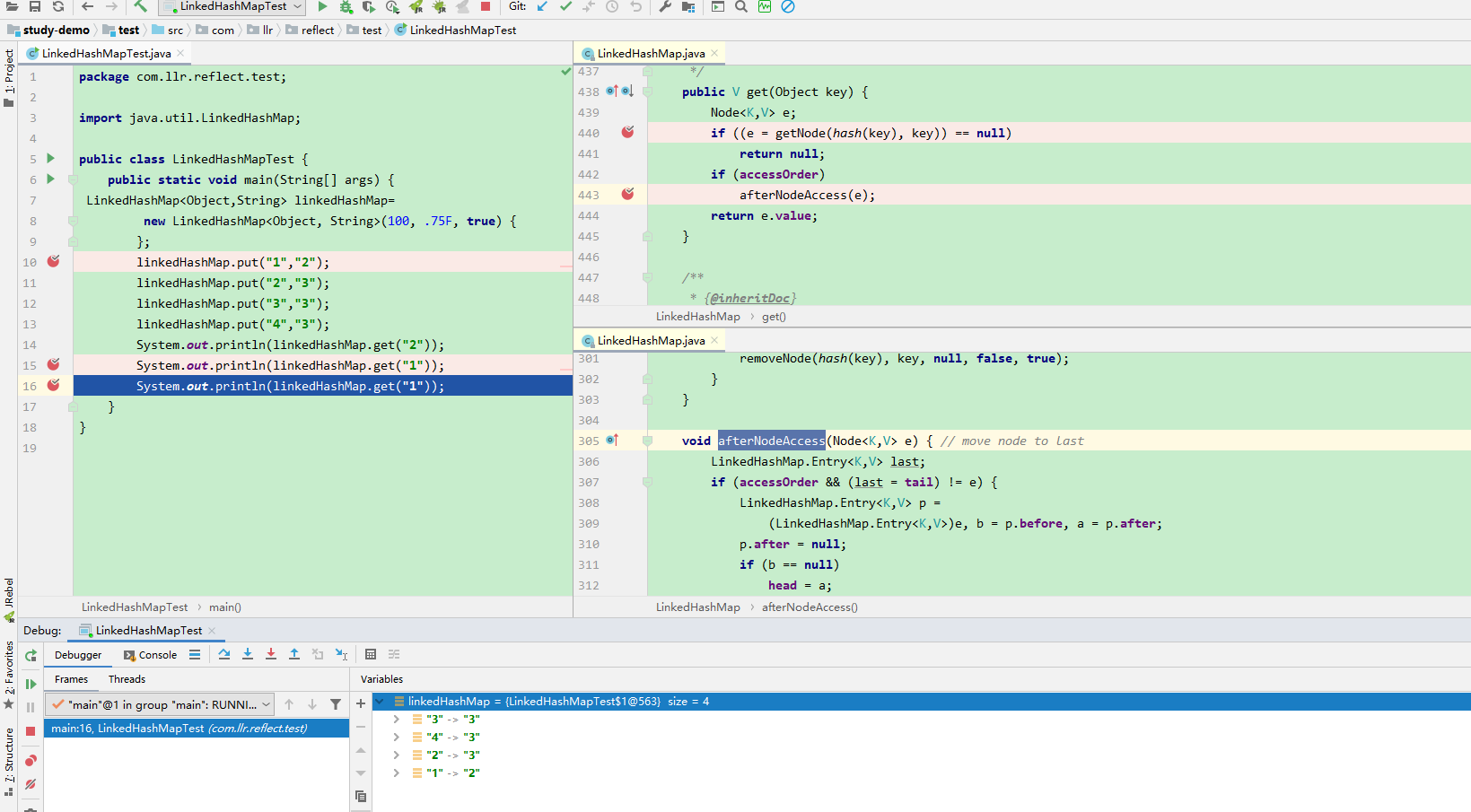The image size is (1471, 812).
Task: Toggle the breakpoint on line 10
Action: (54, 261)
